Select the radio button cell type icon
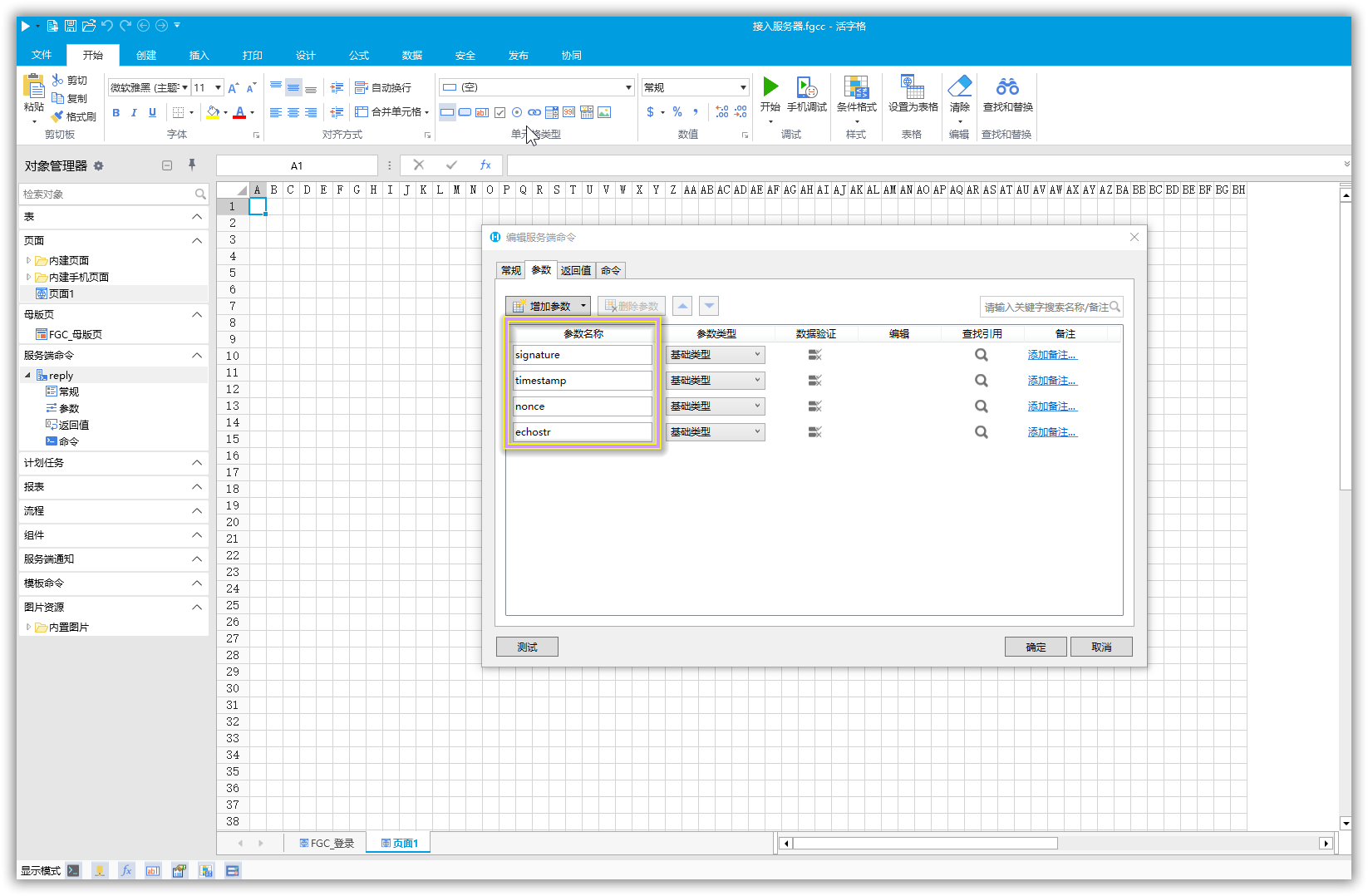This screenshot has height=896, width=1368. (517, 112)
